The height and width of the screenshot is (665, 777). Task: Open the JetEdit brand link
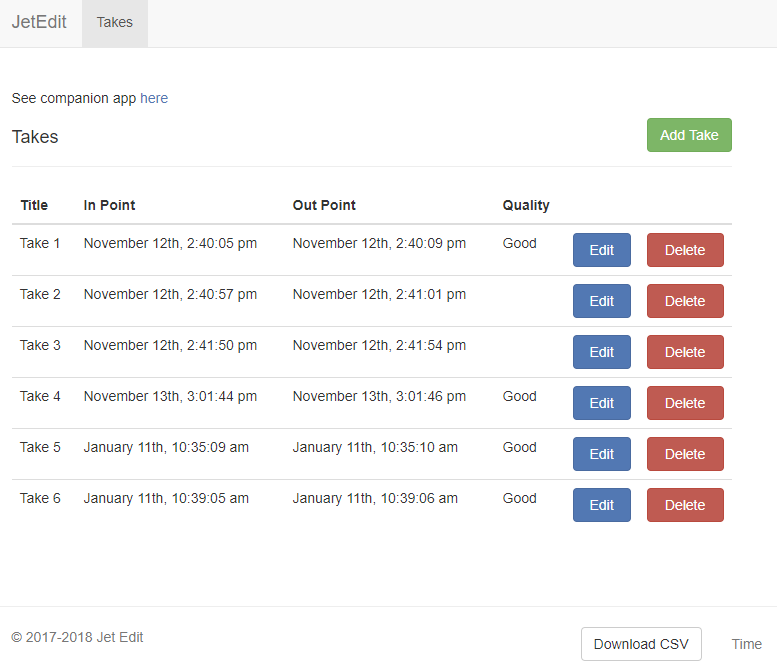(x=39, y=22)
